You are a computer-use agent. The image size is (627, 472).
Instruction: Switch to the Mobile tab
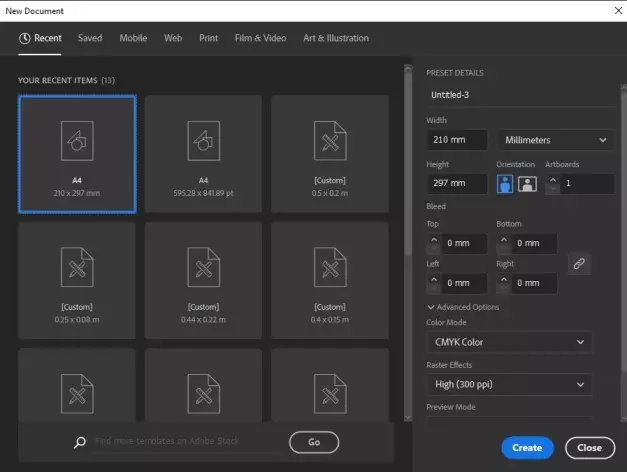coord(133,38)
